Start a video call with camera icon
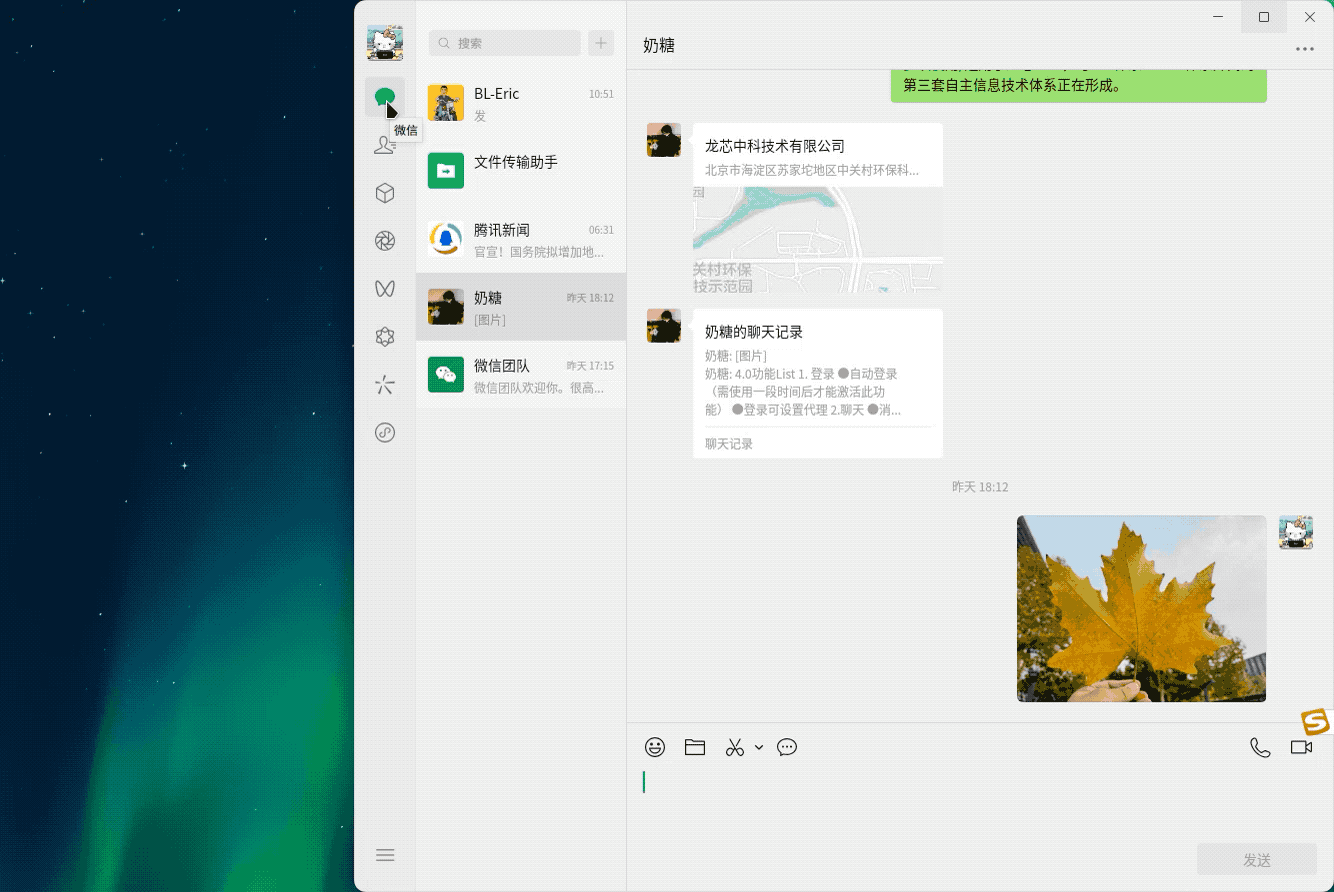The height and width of the screenshot is (892, 1334). [1301, 747]
